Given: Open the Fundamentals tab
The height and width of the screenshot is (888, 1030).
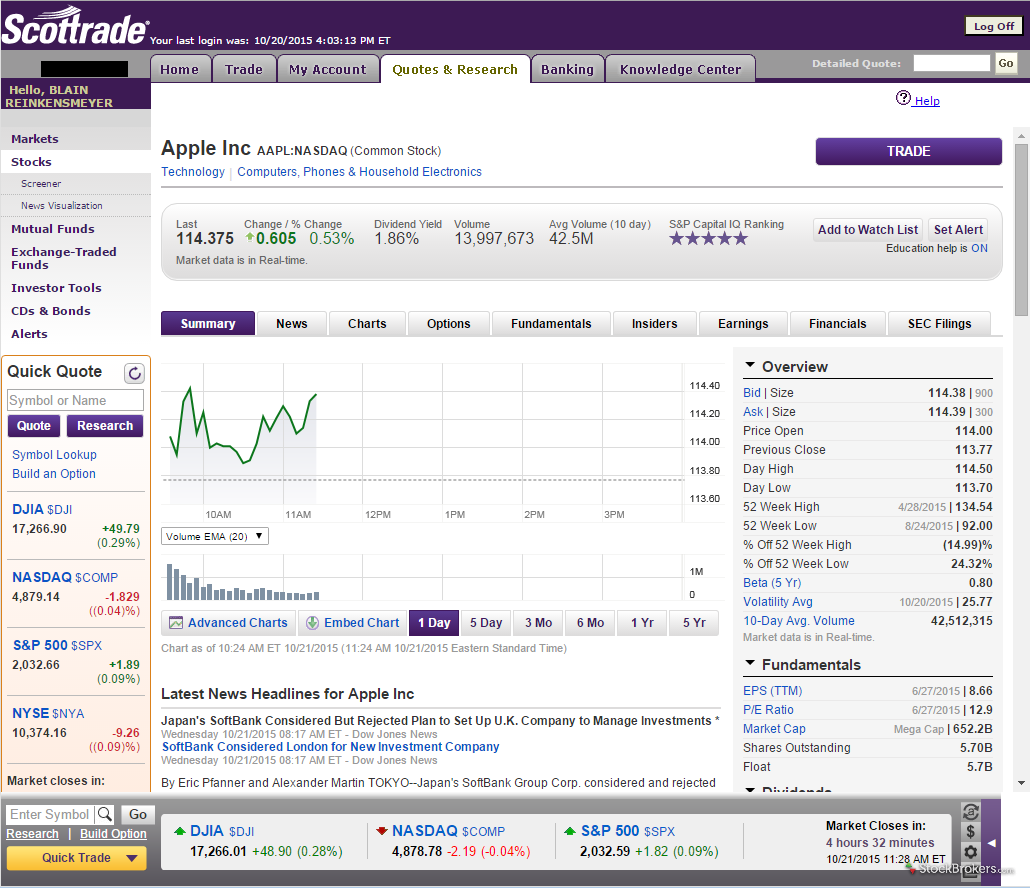Looking at the screenshot, I should [x=551, y=324].
